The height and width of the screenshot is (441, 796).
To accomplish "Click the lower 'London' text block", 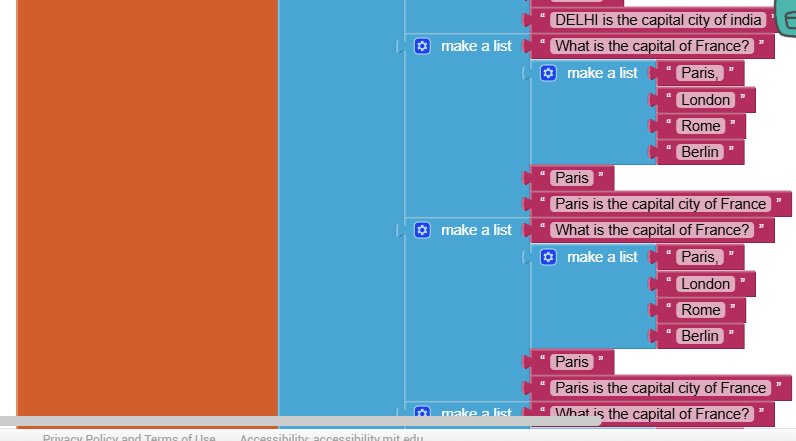I will coord(705,284).
